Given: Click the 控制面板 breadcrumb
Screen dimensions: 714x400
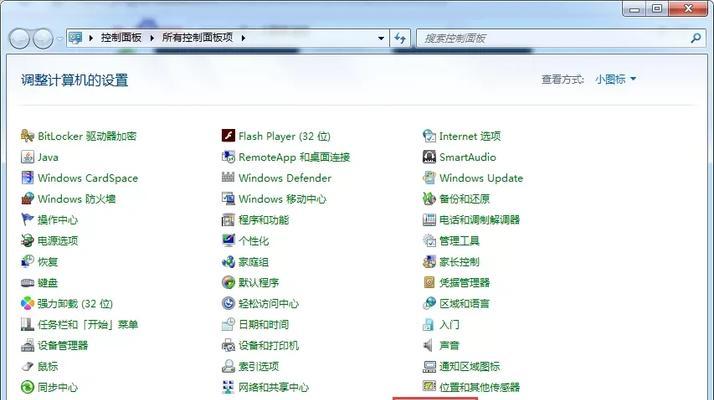Looking at the screenshot, I should pyautogui.click(x=121, y=38).
